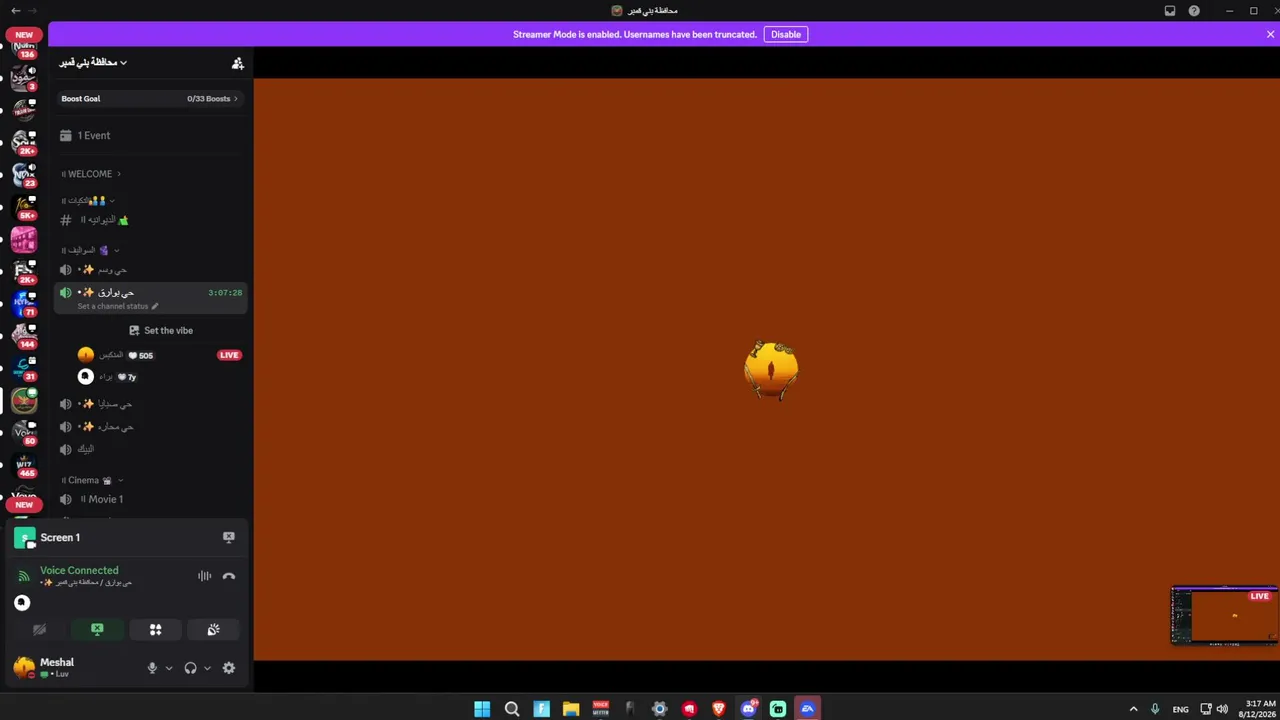This screenshot has height=720, width=1280.
Task: Open the pink server icon
Action: (x=24, y=239)
